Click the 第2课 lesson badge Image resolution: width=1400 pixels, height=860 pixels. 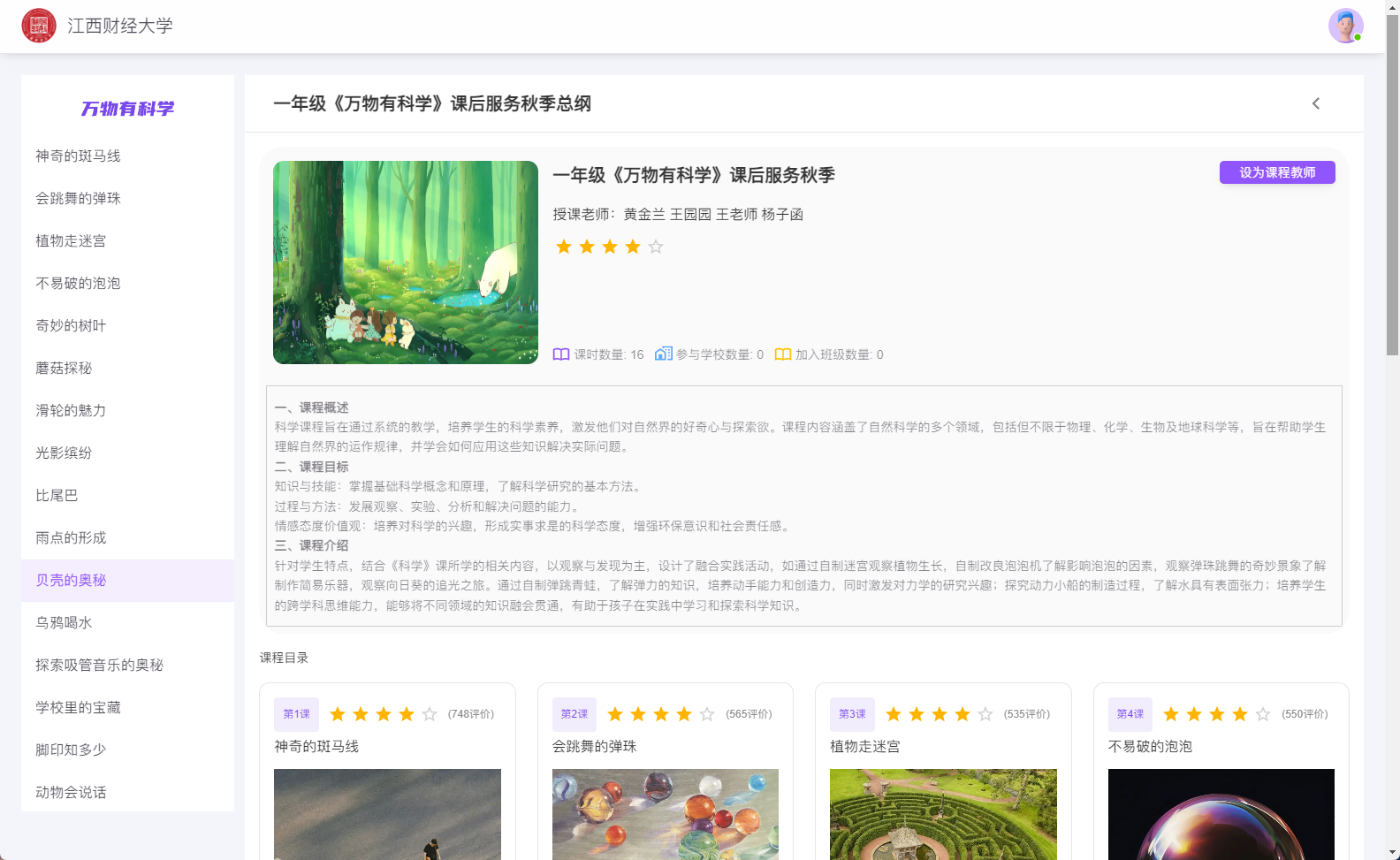pyautogui.click(x=574, y=714)
